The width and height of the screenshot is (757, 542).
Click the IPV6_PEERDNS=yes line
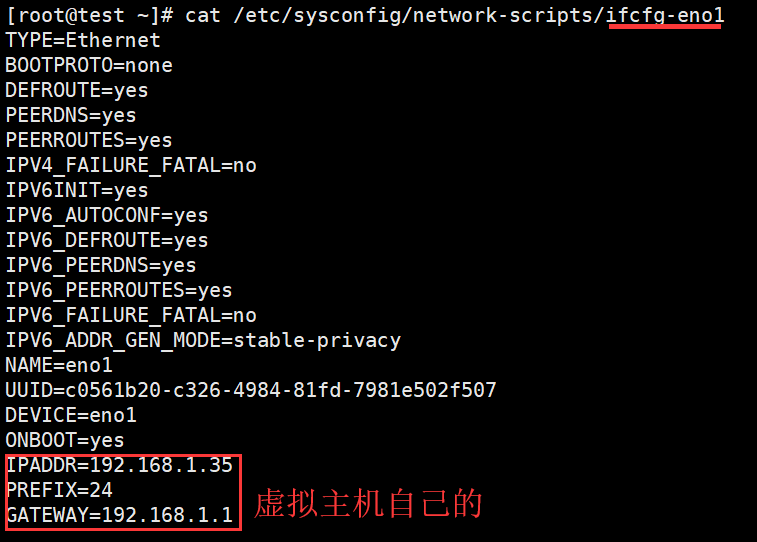(x=101, y=265)
